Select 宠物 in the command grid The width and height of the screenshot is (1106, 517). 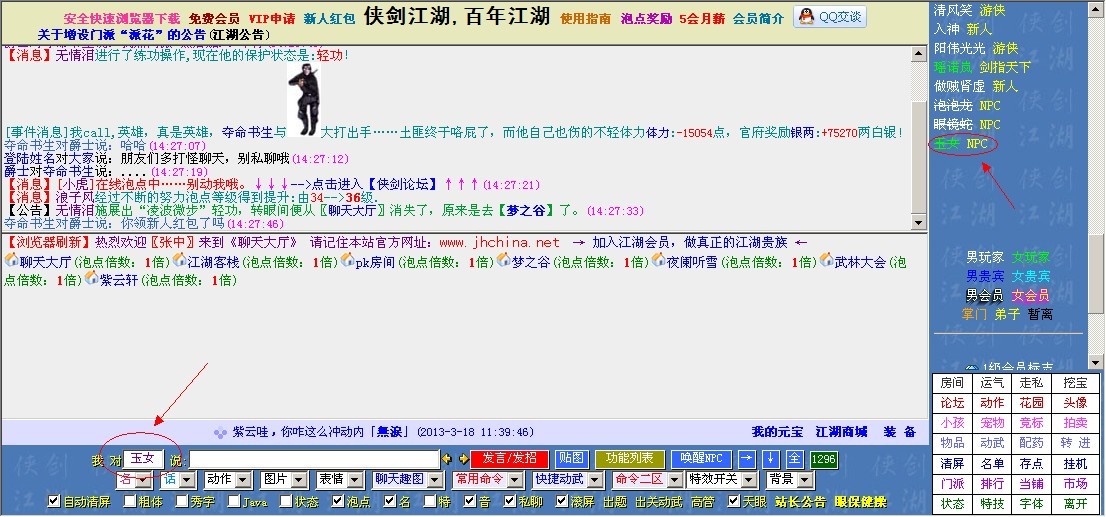(x=992, y=423)
